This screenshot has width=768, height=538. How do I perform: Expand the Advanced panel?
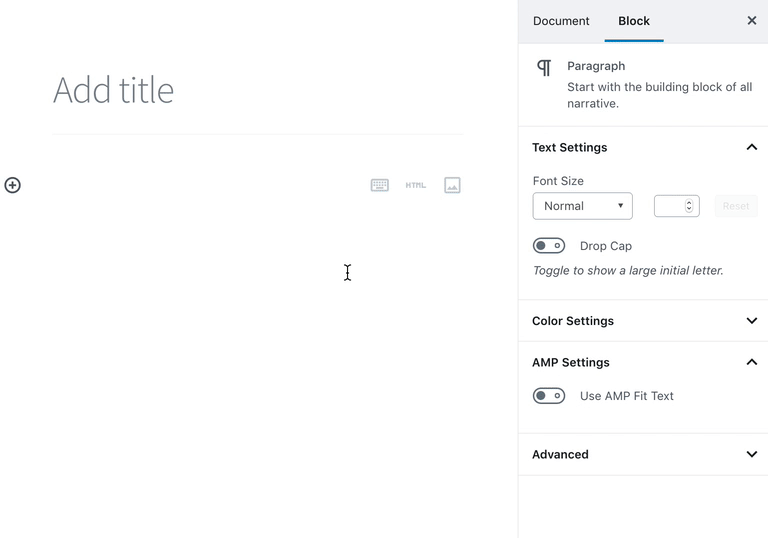752,454
